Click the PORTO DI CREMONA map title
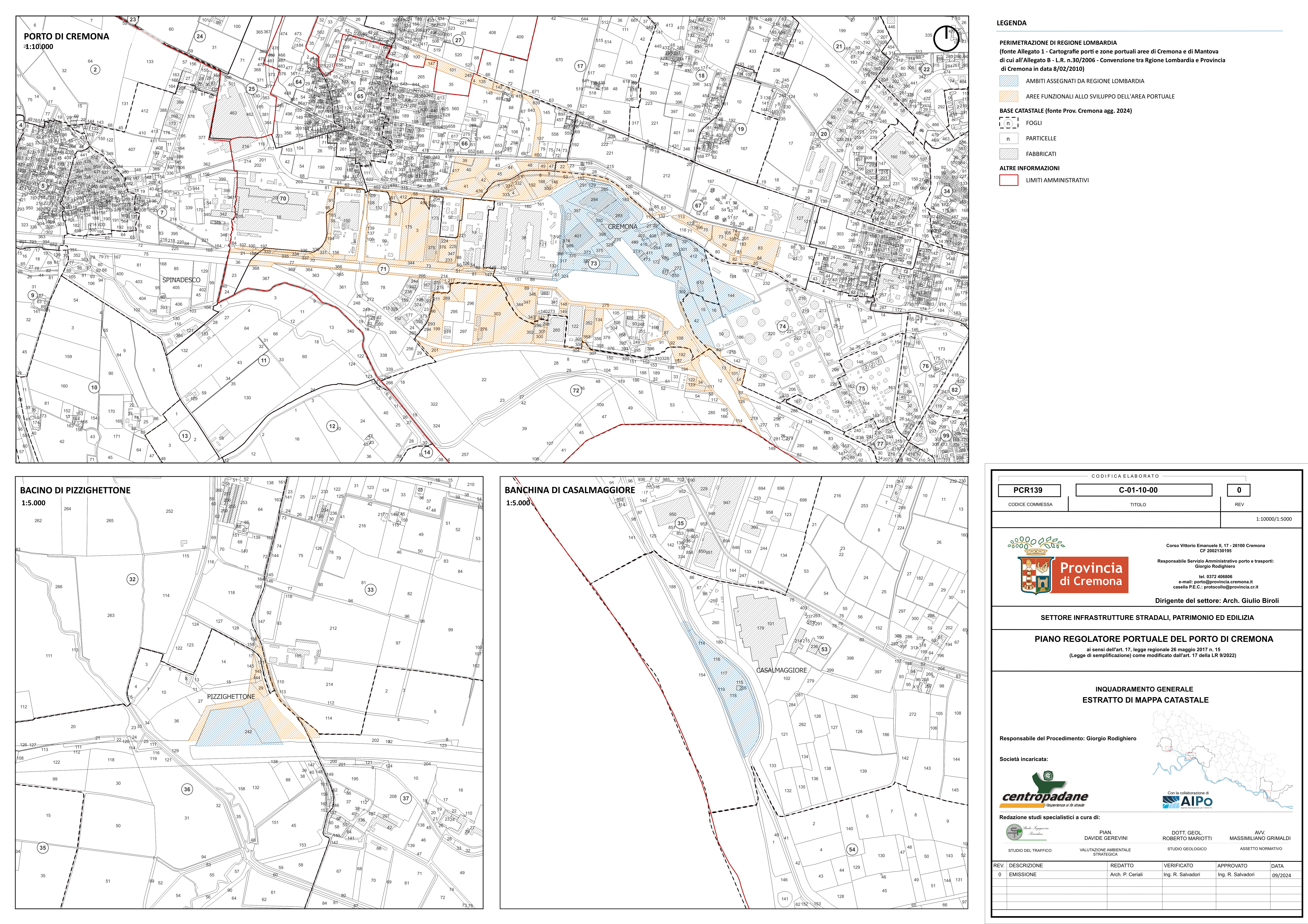 click(x=66, y=37)
